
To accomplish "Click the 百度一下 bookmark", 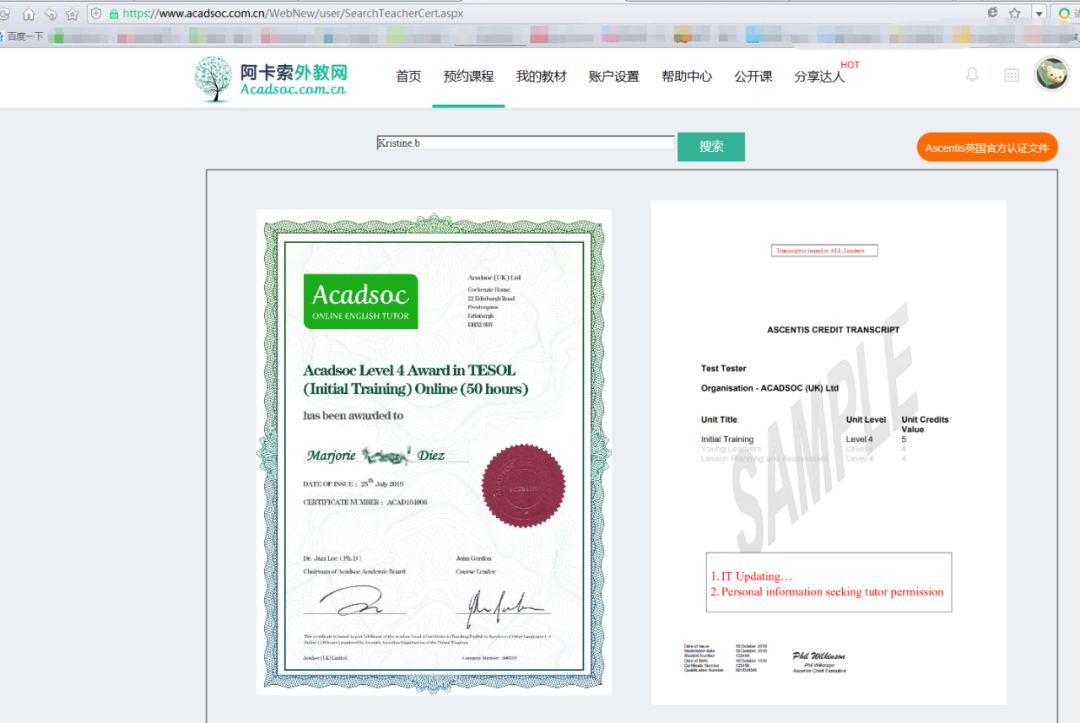I will tap(25, 36).
